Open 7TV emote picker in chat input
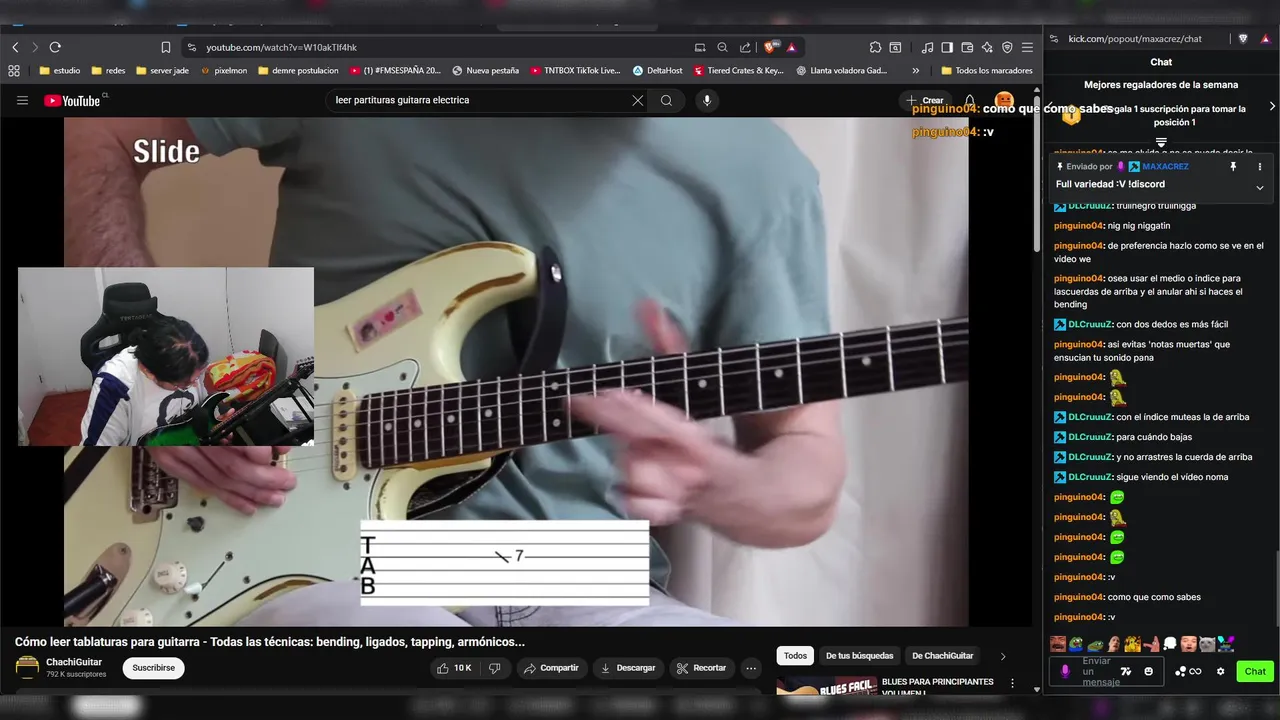Viewport: 1280px width, 720px height. [x=1126, y=671]
